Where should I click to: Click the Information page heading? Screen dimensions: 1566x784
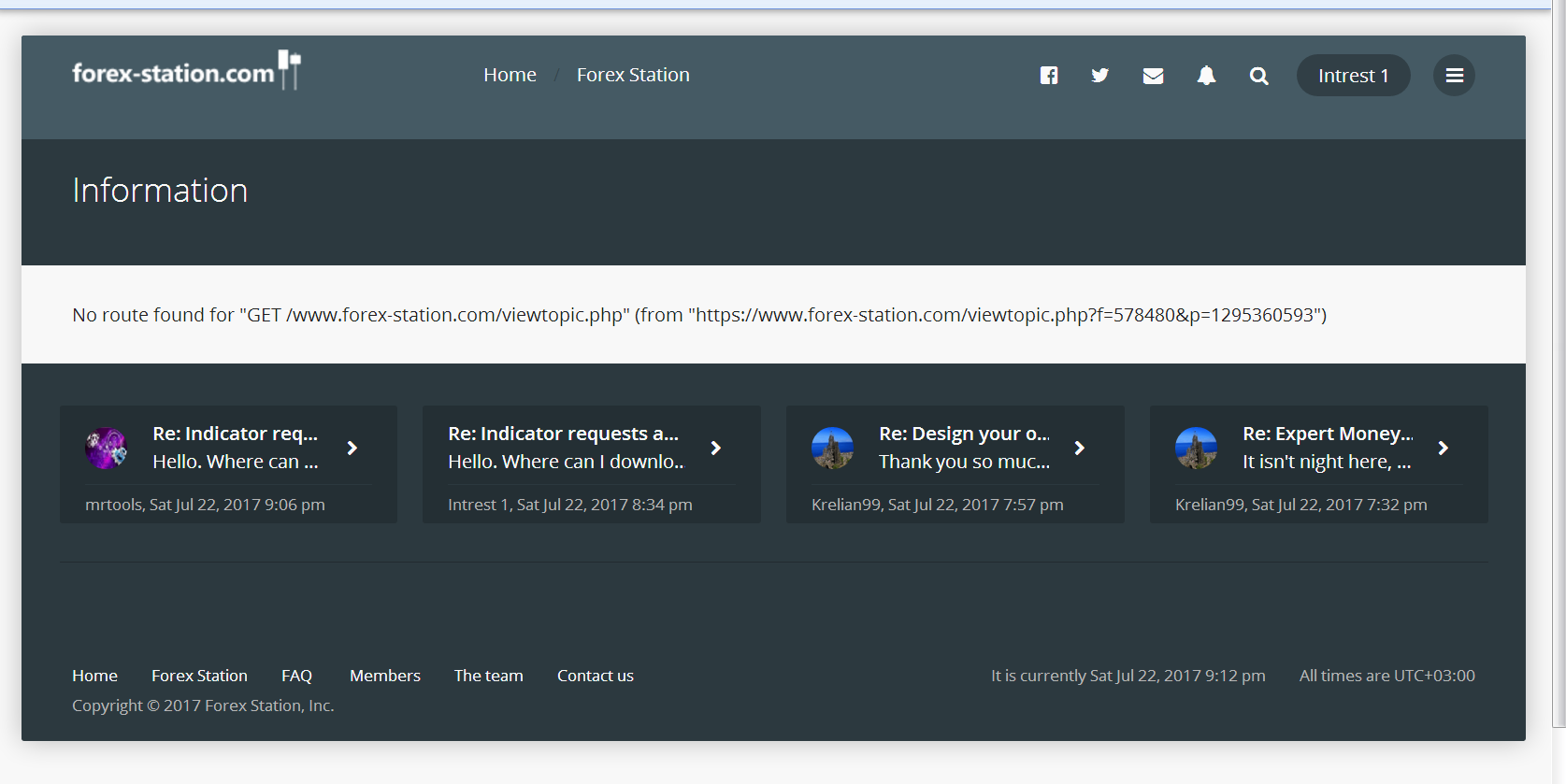coord(160,191)
